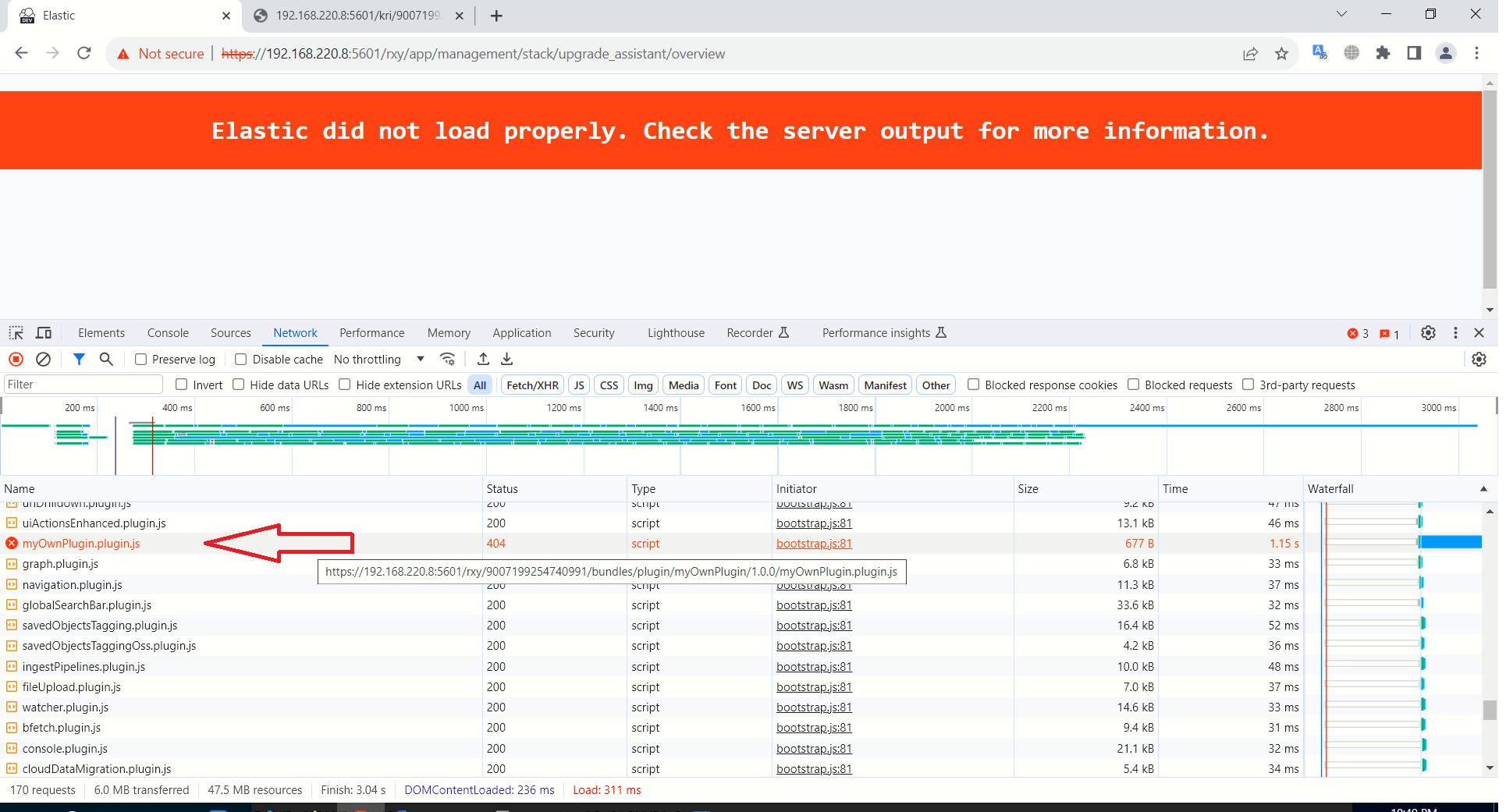
Task: Switch to the Console tab
Action: pos(167,333)
